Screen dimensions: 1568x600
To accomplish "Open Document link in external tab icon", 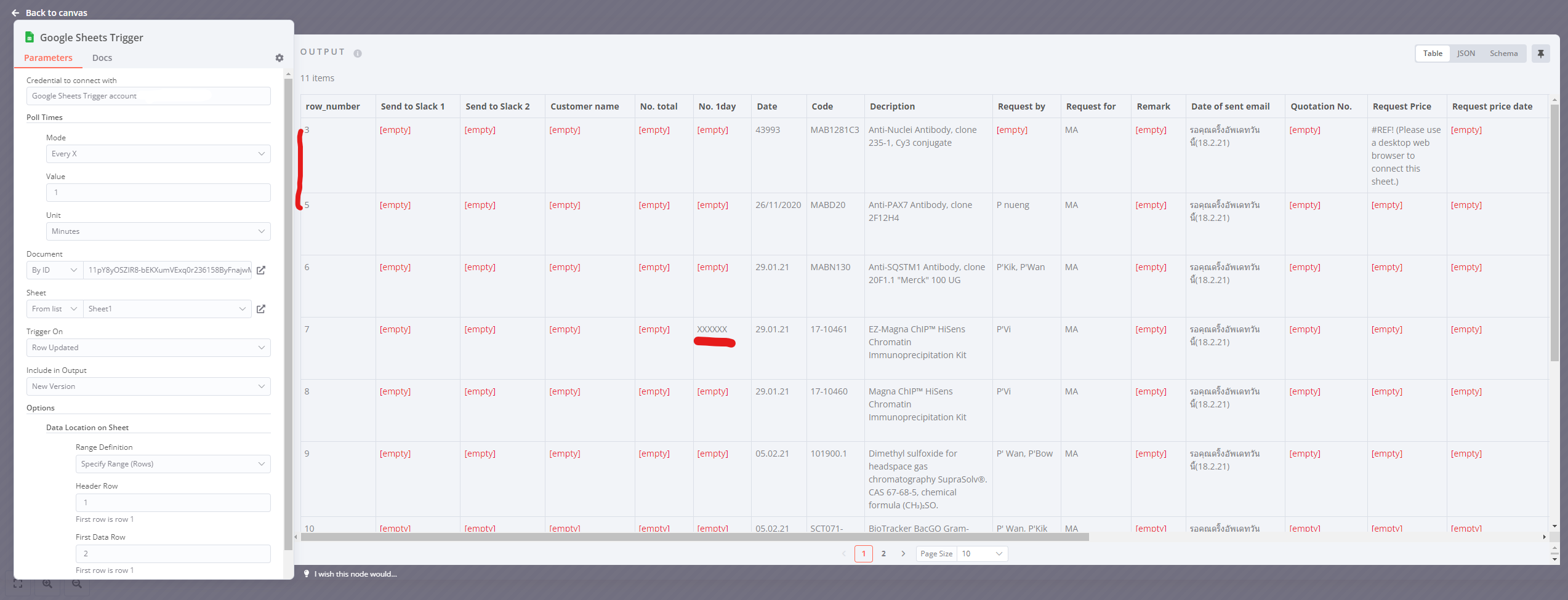I will [261, 270].
